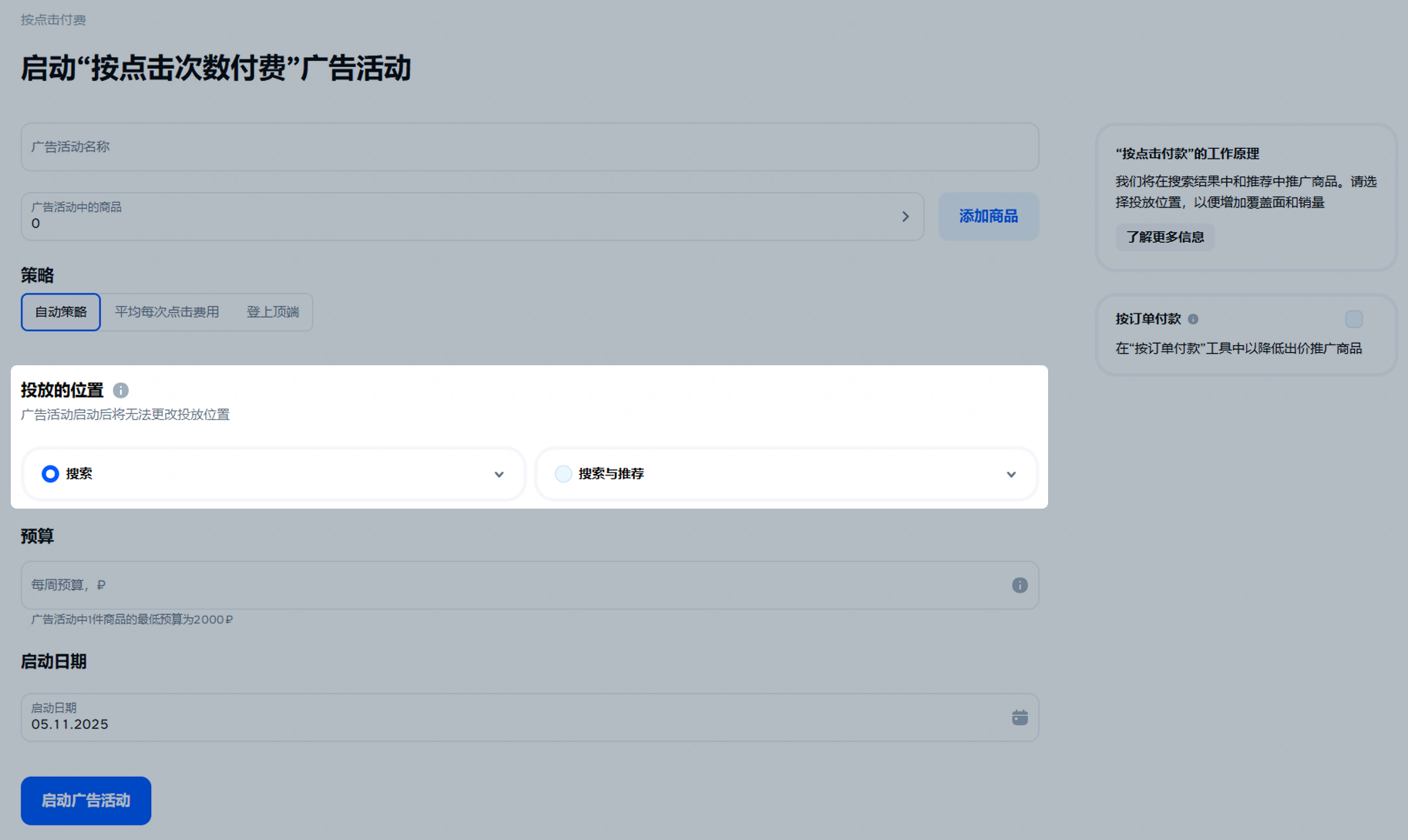Switch to 平均每次点击费用 strategy tab
Image resolution: width=1408 pixels, height=840 pixels.
pyautogui.click(x=167, y=312)
